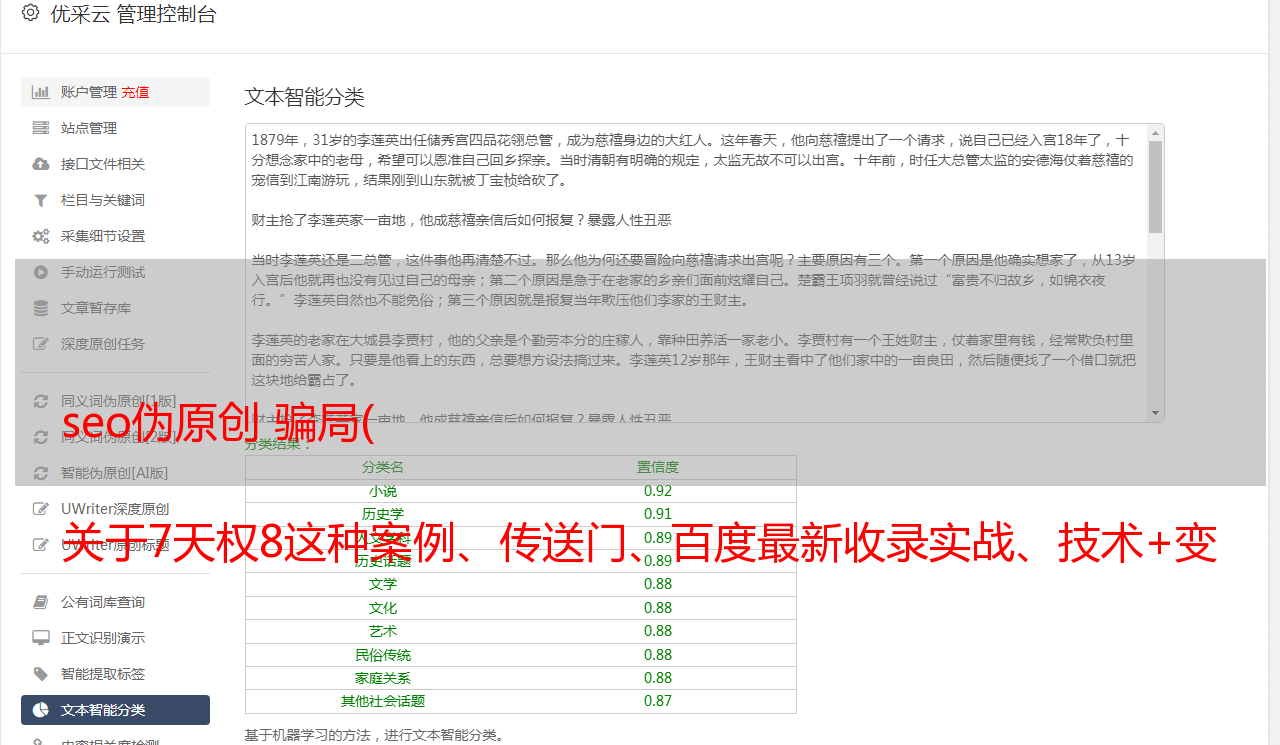Image resolution: width=1280 pixels, height=745 pixels.
Task: Click the 0.92 confidence value
Action: tap(658, 491)
